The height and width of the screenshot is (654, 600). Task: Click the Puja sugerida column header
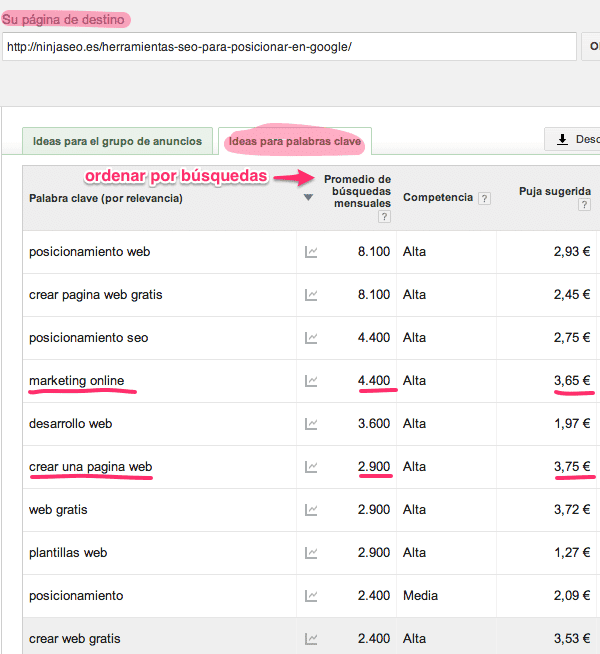click(554, 191)
